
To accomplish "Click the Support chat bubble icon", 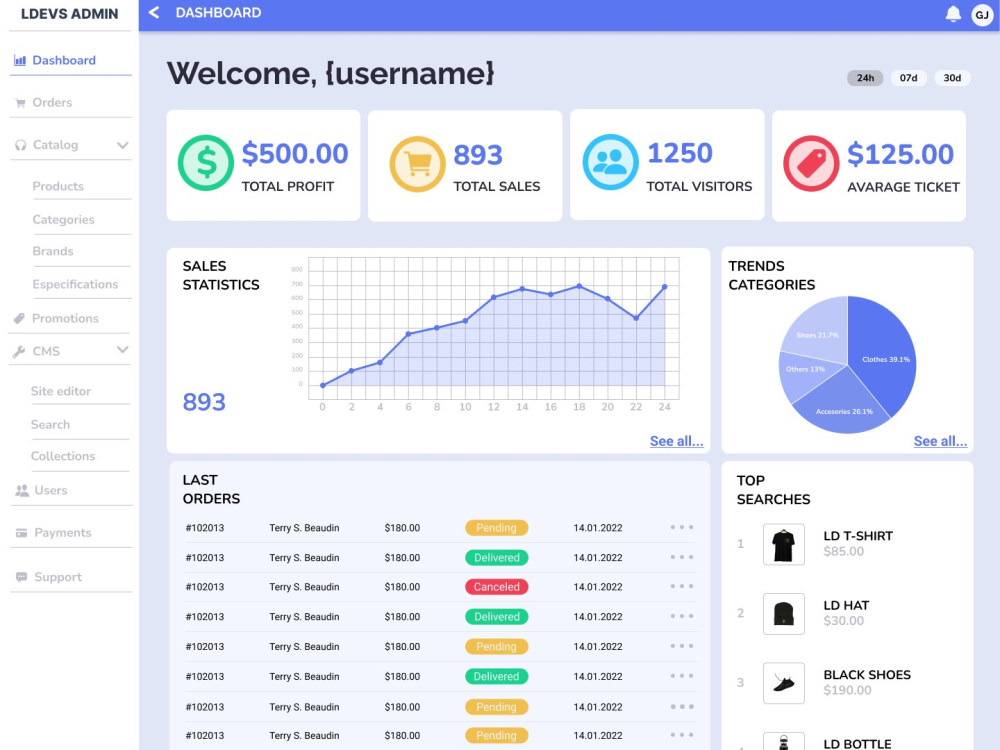I will pos(22,577).
